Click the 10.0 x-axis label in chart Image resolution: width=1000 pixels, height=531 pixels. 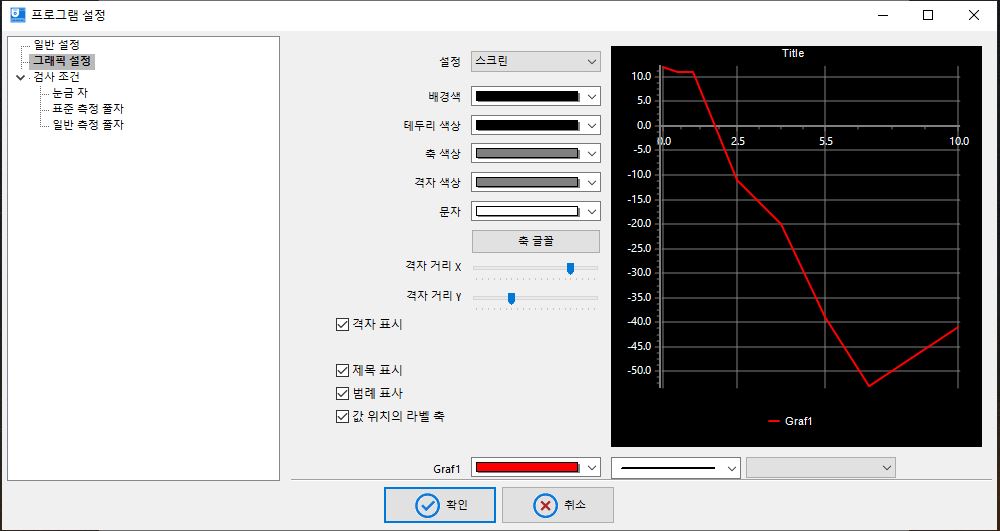tap(959, 141)
